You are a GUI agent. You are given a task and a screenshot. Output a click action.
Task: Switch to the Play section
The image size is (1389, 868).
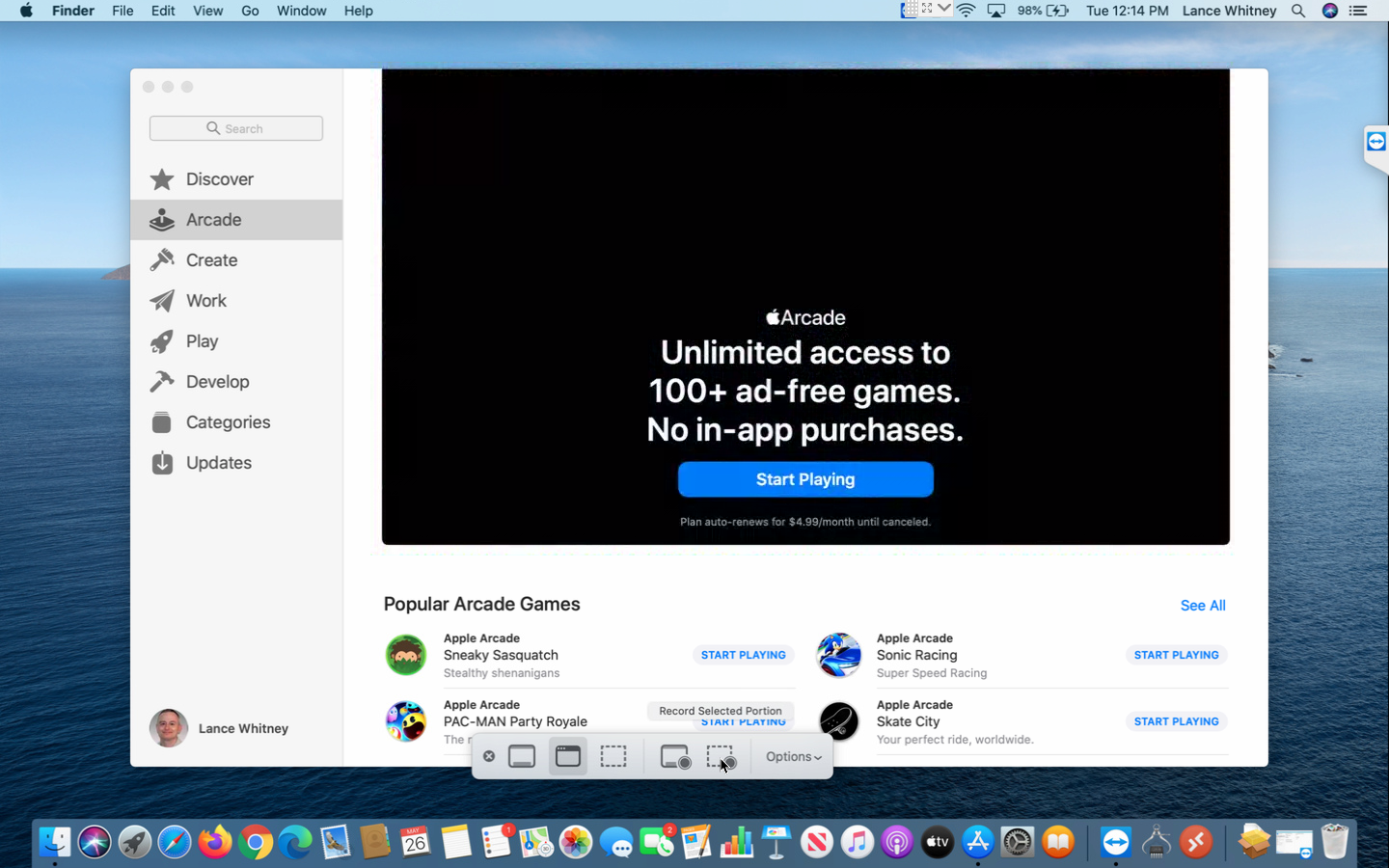pyautogui.click(x=236, y=341)
